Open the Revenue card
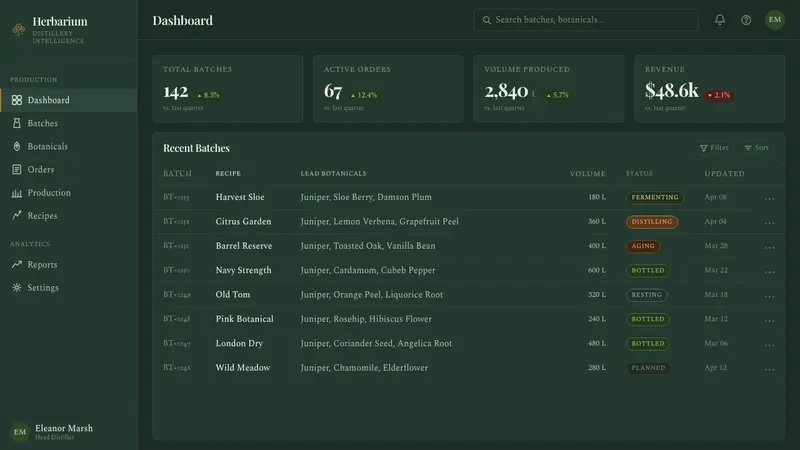This screenshot has width=800, height=450. click(709, 89)
